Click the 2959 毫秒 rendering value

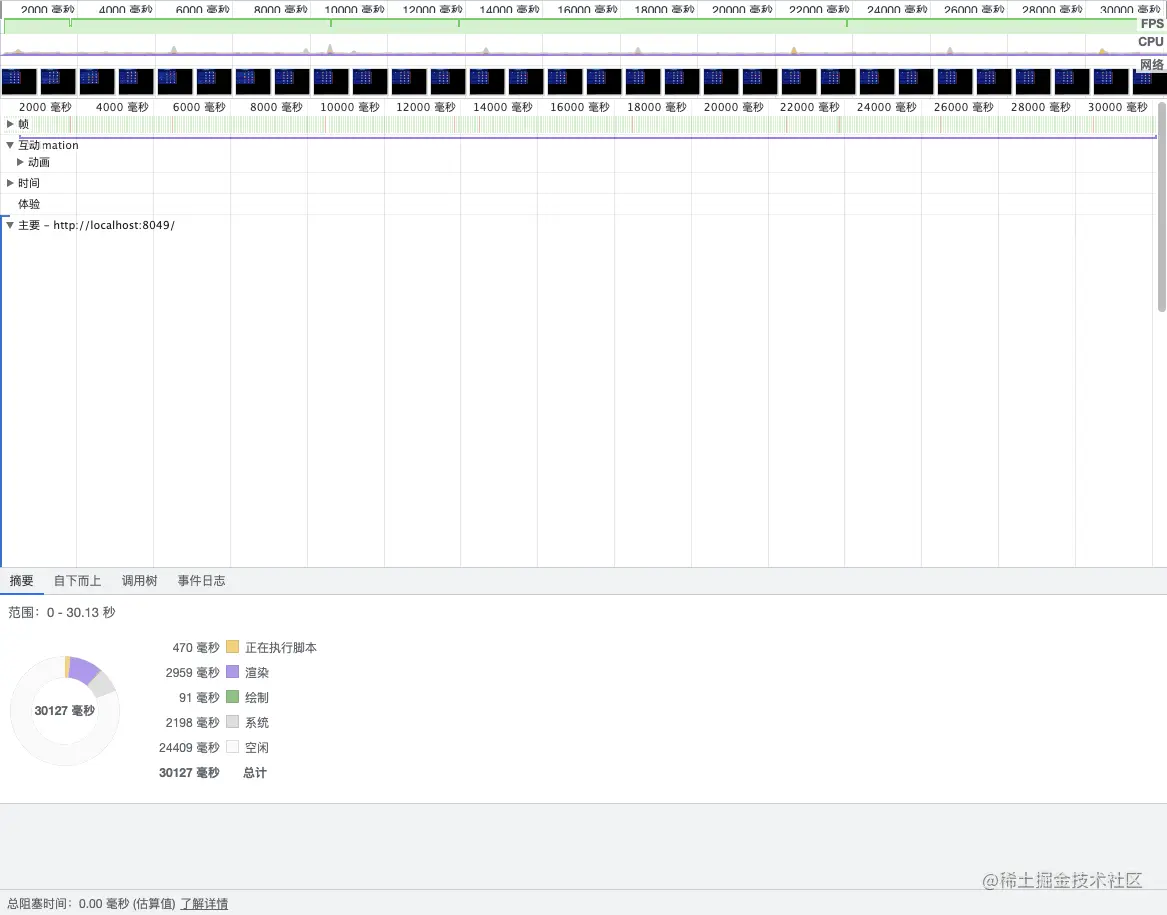coord(192,672)
